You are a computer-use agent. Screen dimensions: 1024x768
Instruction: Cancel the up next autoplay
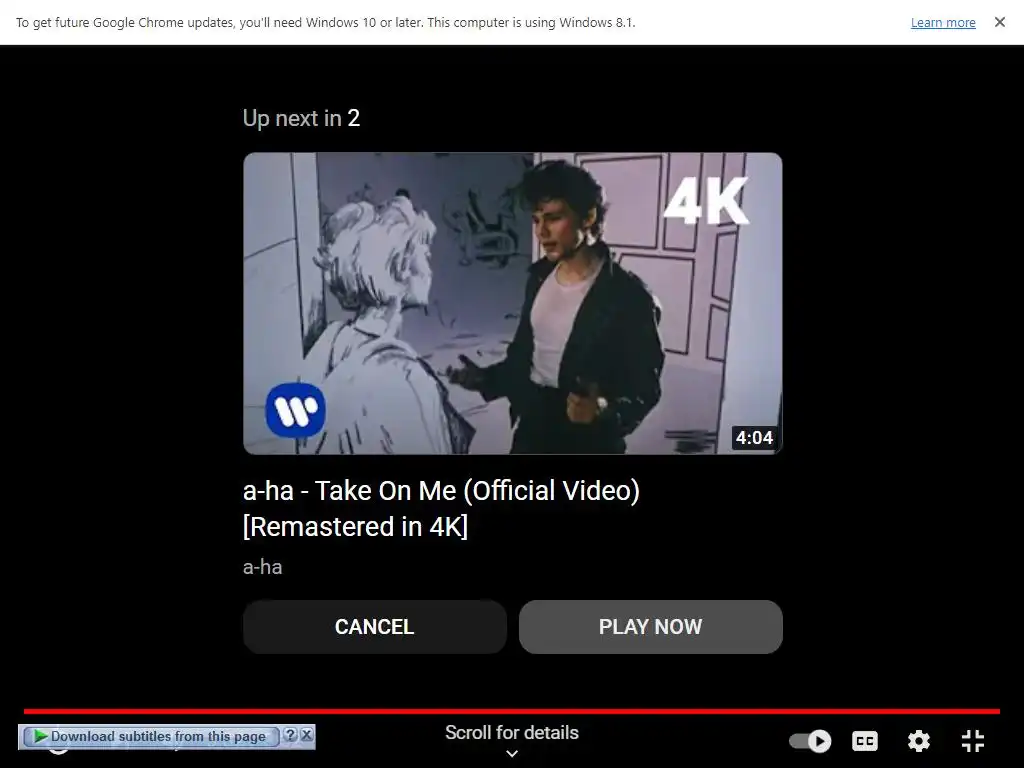point(375,627)
